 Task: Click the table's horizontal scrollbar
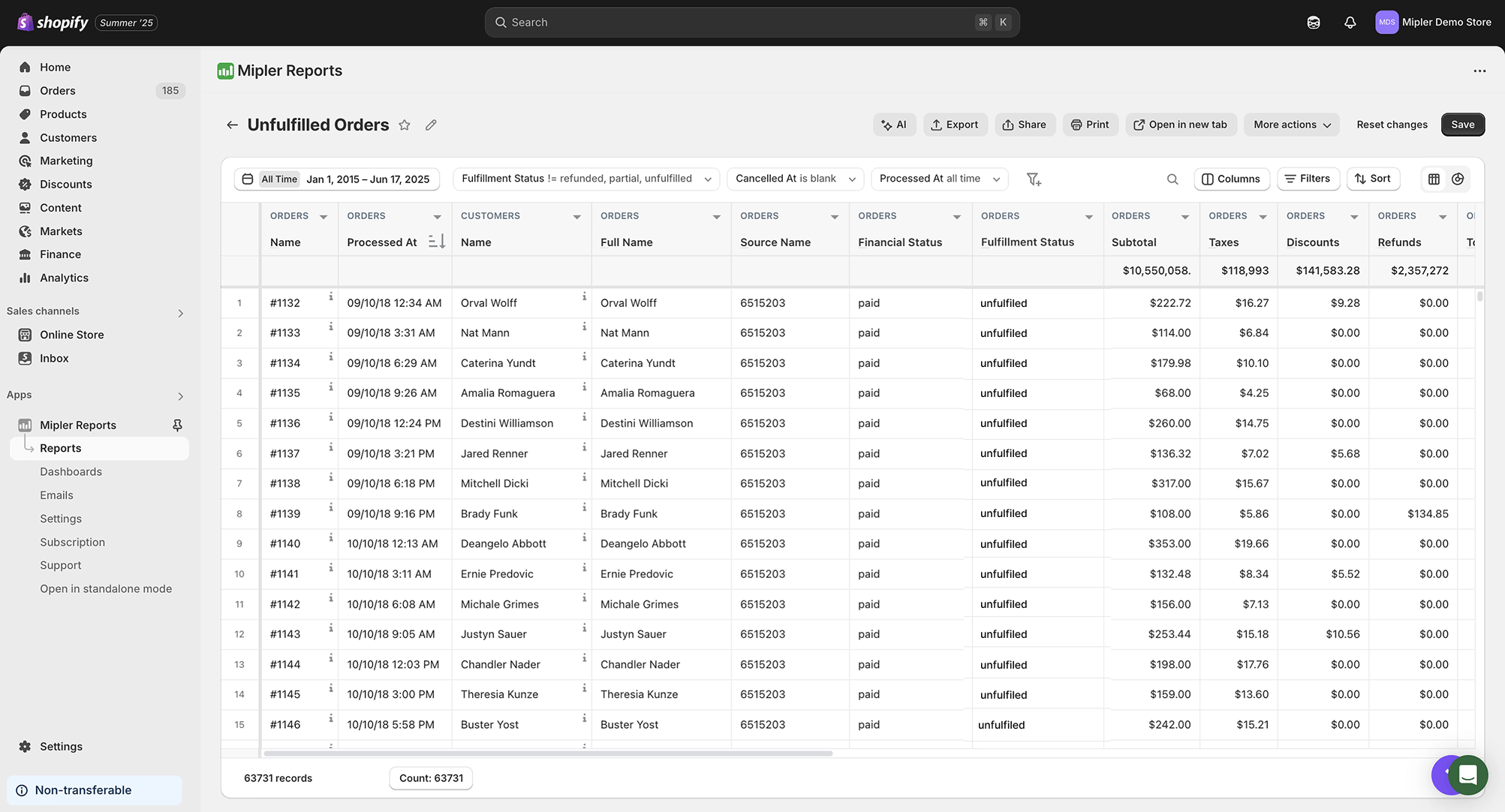pos(548,753)
